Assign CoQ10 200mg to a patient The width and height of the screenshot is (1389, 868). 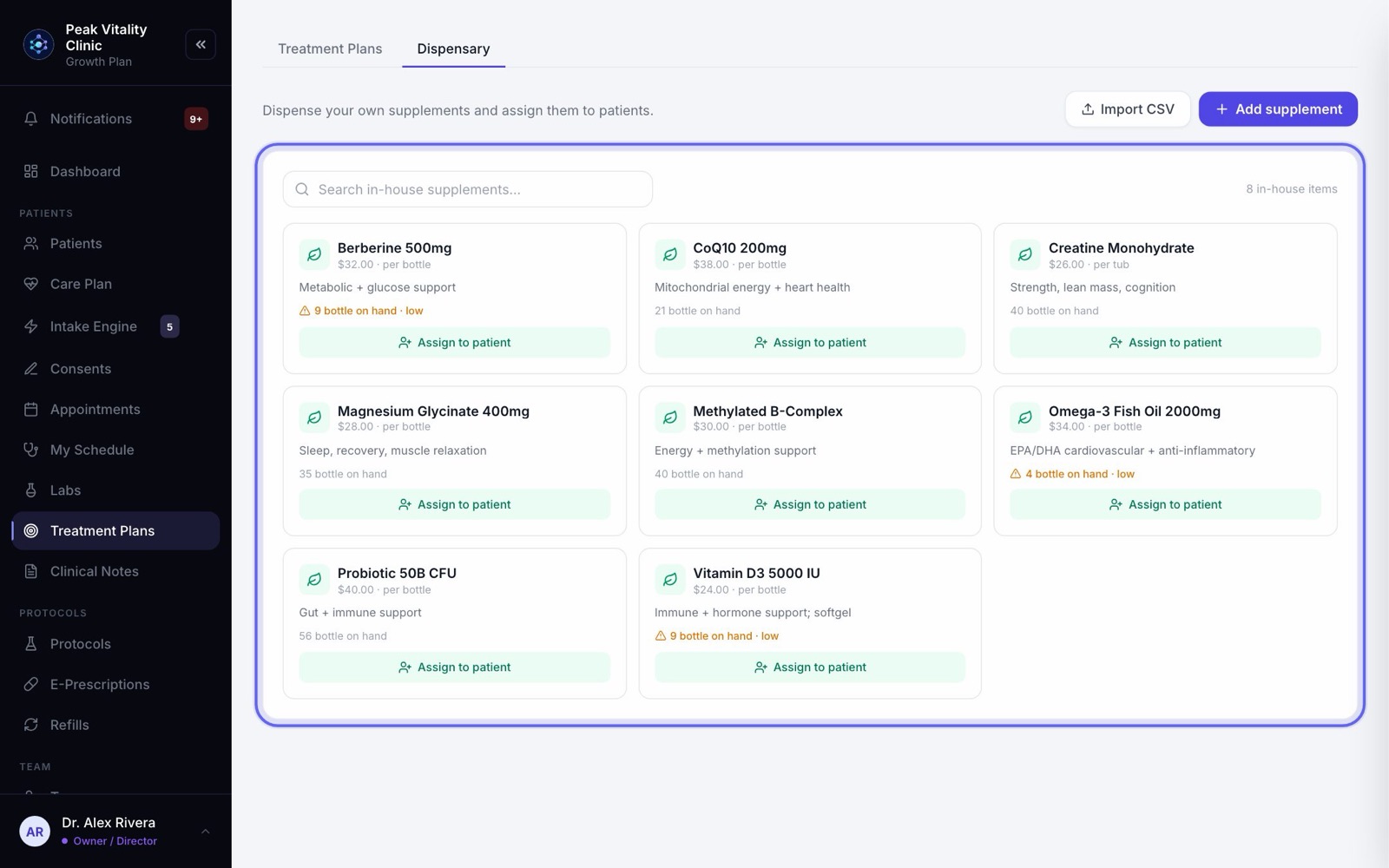pyautogui.click(x=810, y=343)
